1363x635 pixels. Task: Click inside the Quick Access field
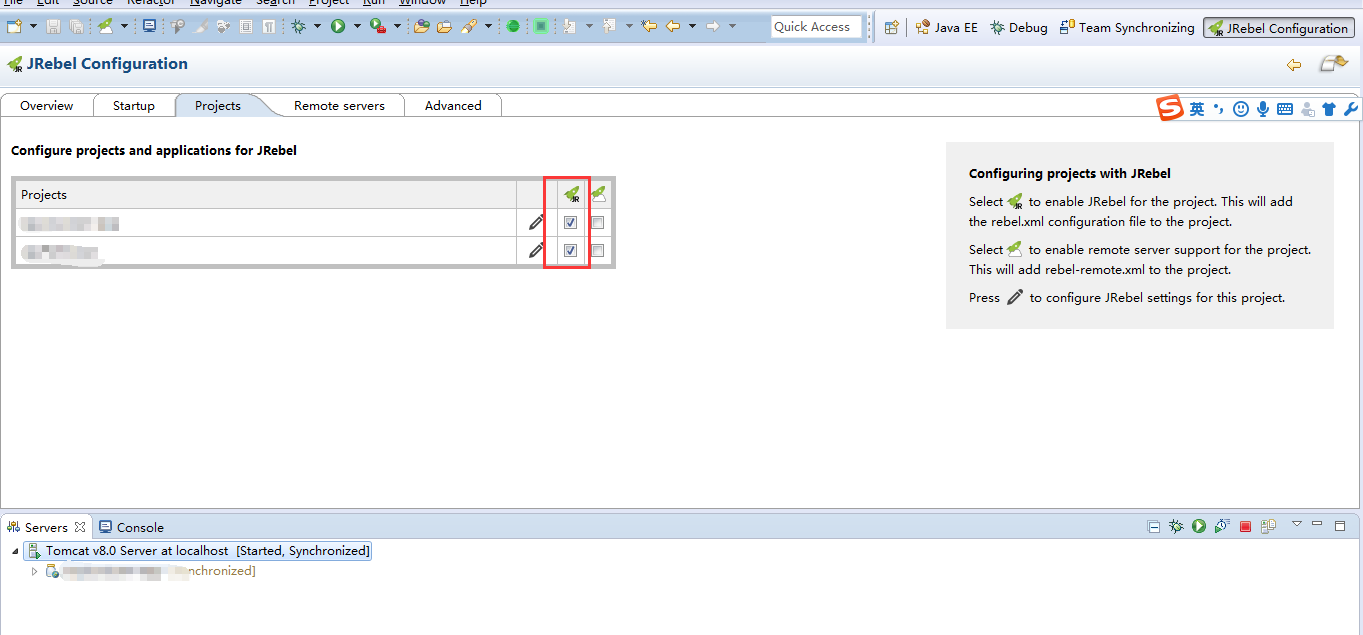(x=816, y=27)
